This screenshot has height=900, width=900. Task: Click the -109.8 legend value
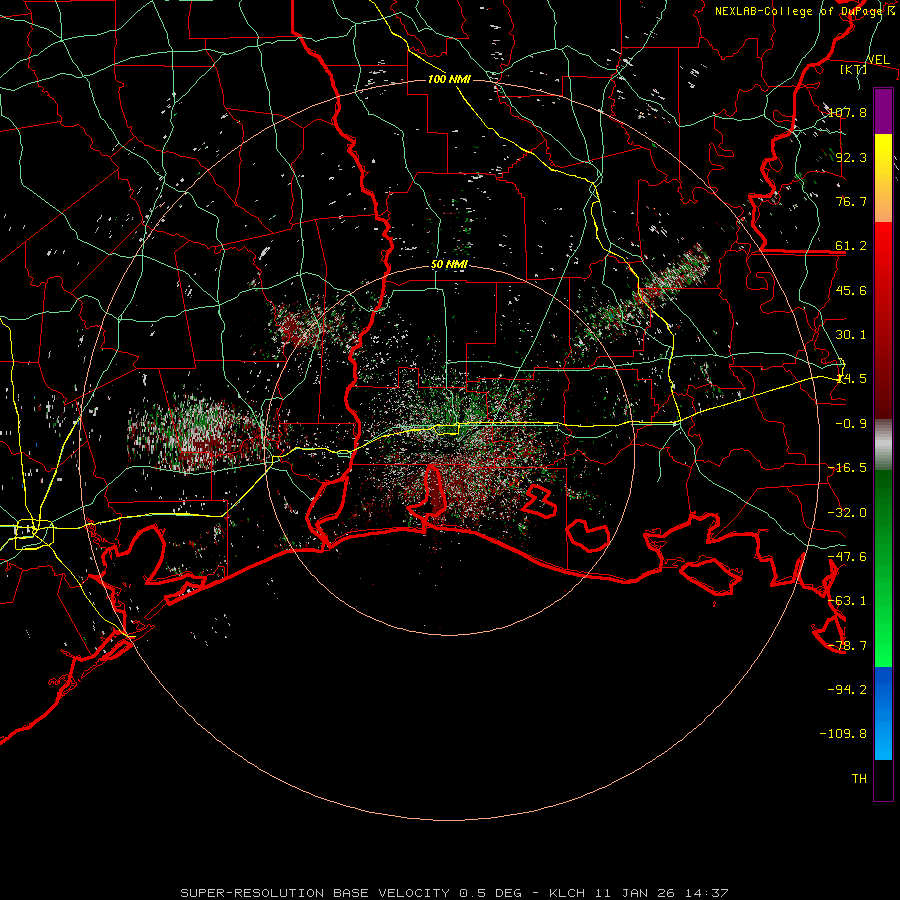[843, 734]
